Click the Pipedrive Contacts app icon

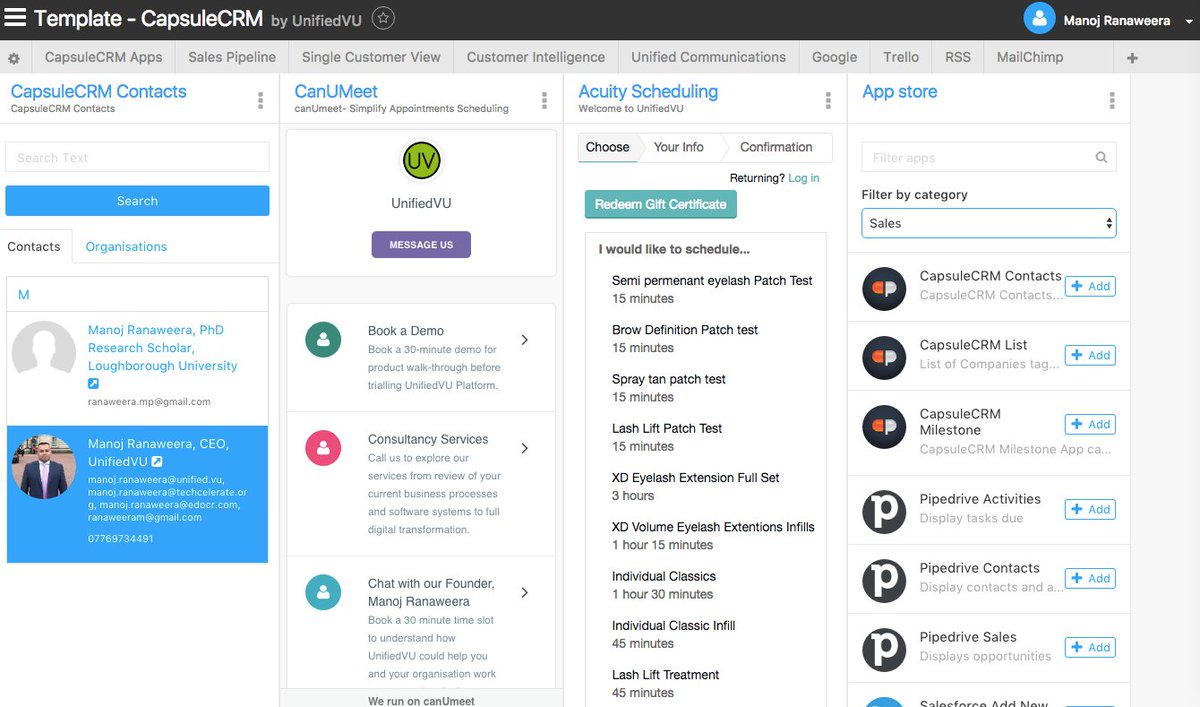[884, 580]
